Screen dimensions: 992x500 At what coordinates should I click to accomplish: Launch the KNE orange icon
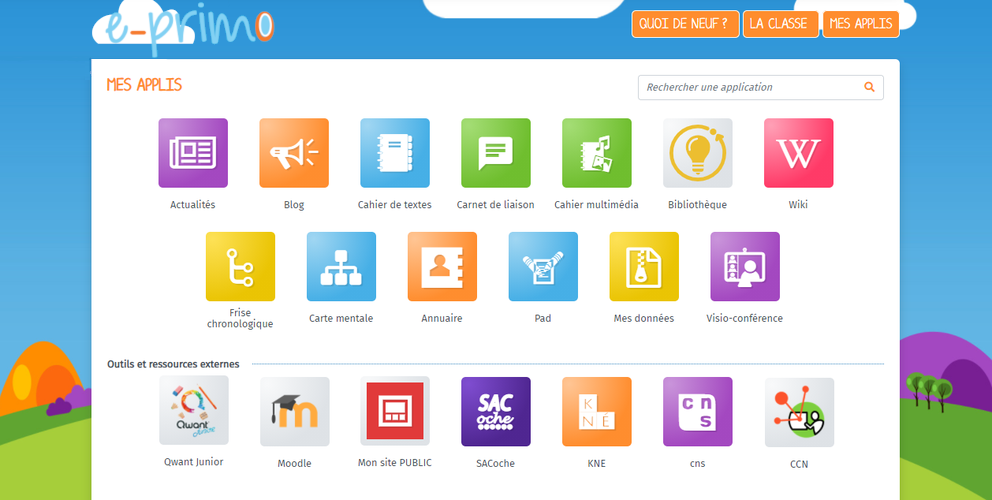[x=597, y=412]
